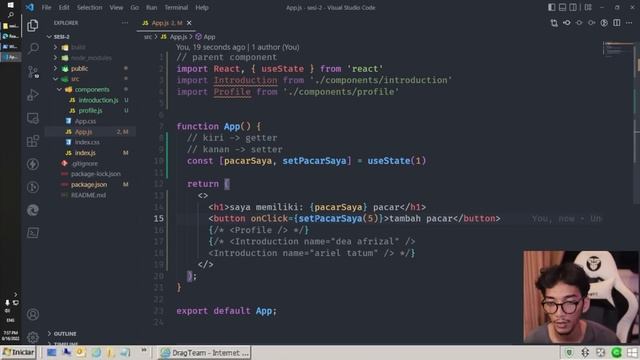This screenshot has width=640, height=360.
Task: Open Explorer views and more actions ellipsis
Action: [125, 23]
